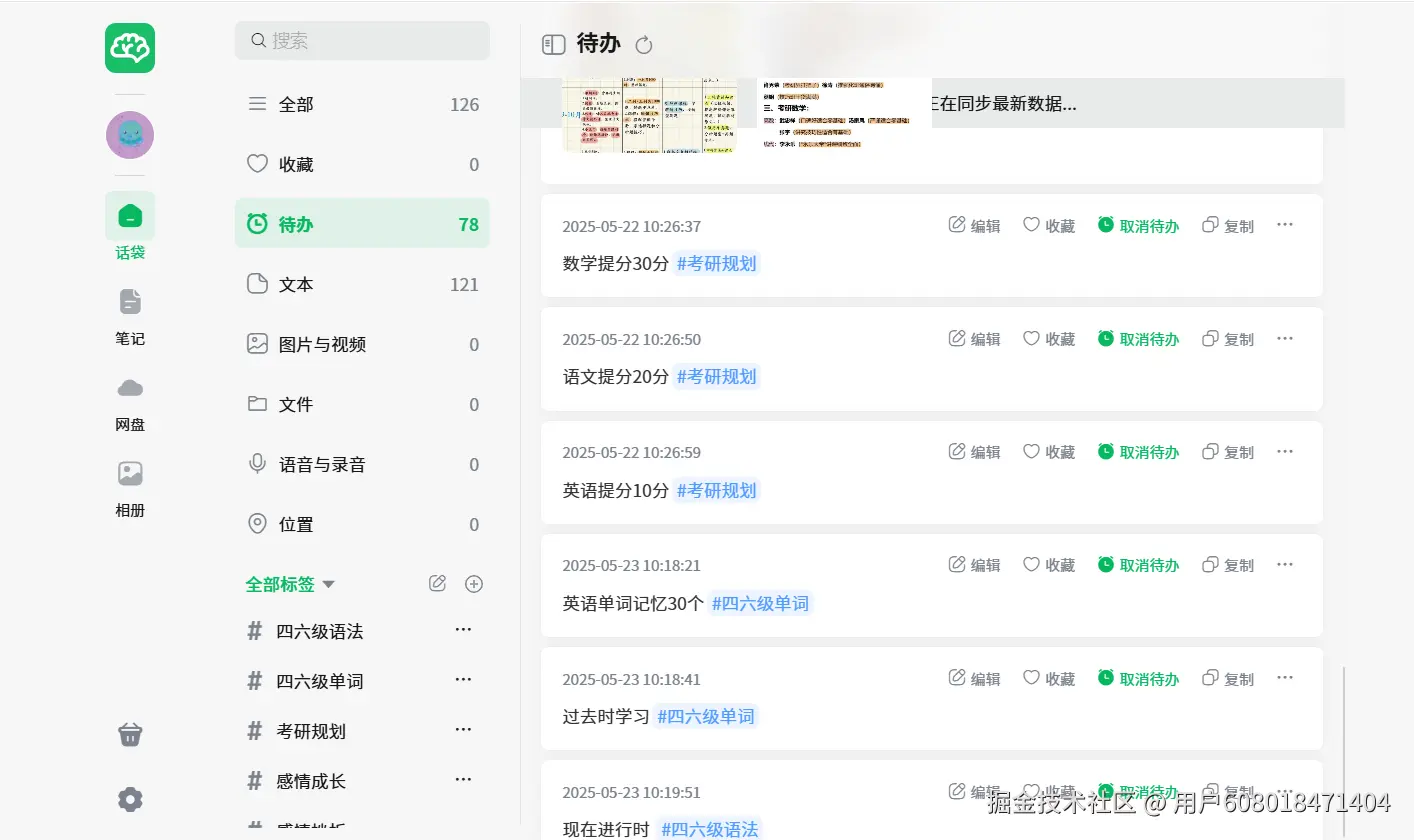This screenshot has height=840, width=1414.
Task: Open more menu on 英语提分10分 note
Action: tap(1285, 451)
